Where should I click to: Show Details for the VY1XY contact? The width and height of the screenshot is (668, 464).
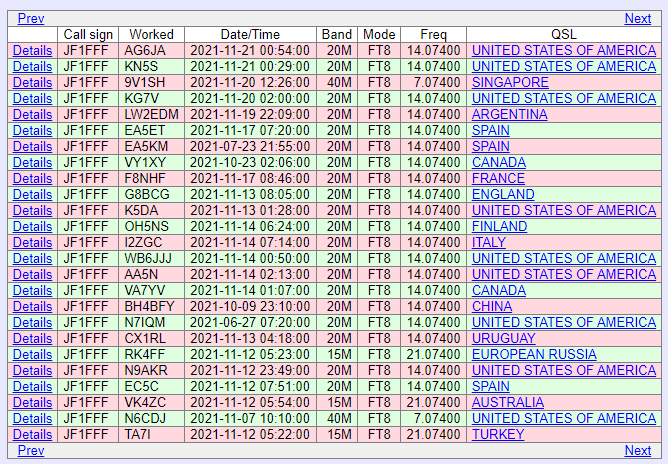[x=32, y=162]
